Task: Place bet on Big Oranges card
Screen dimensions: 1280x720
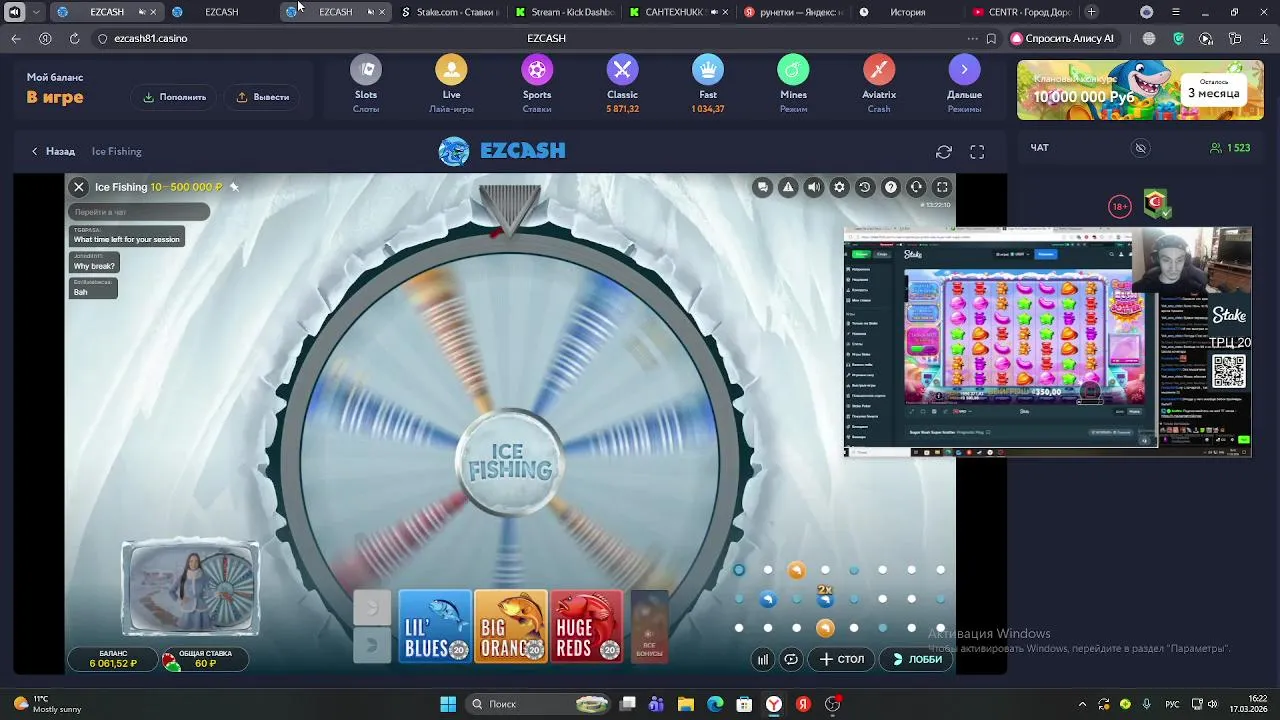Action: [511, 626]
